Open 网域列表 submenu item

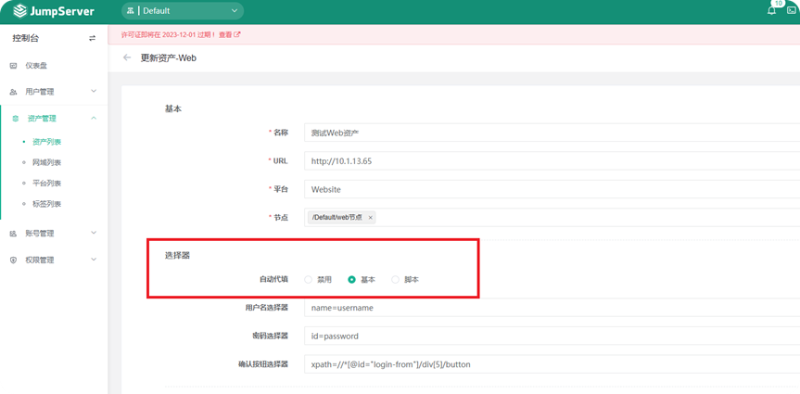point(46,162)
